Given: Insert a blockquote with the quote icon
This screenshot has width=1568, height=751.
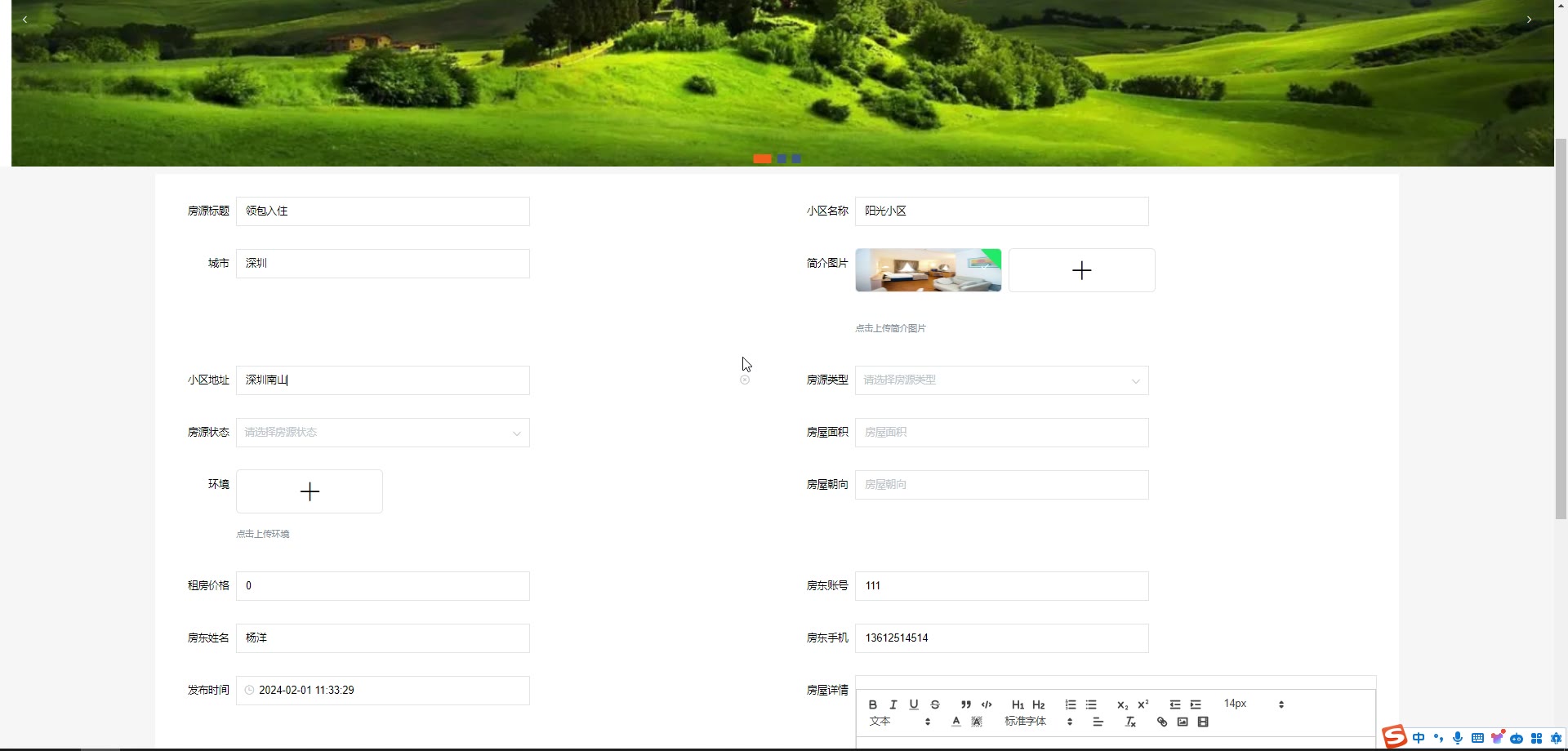Looking at the screenshot, I should coord(966,704).
